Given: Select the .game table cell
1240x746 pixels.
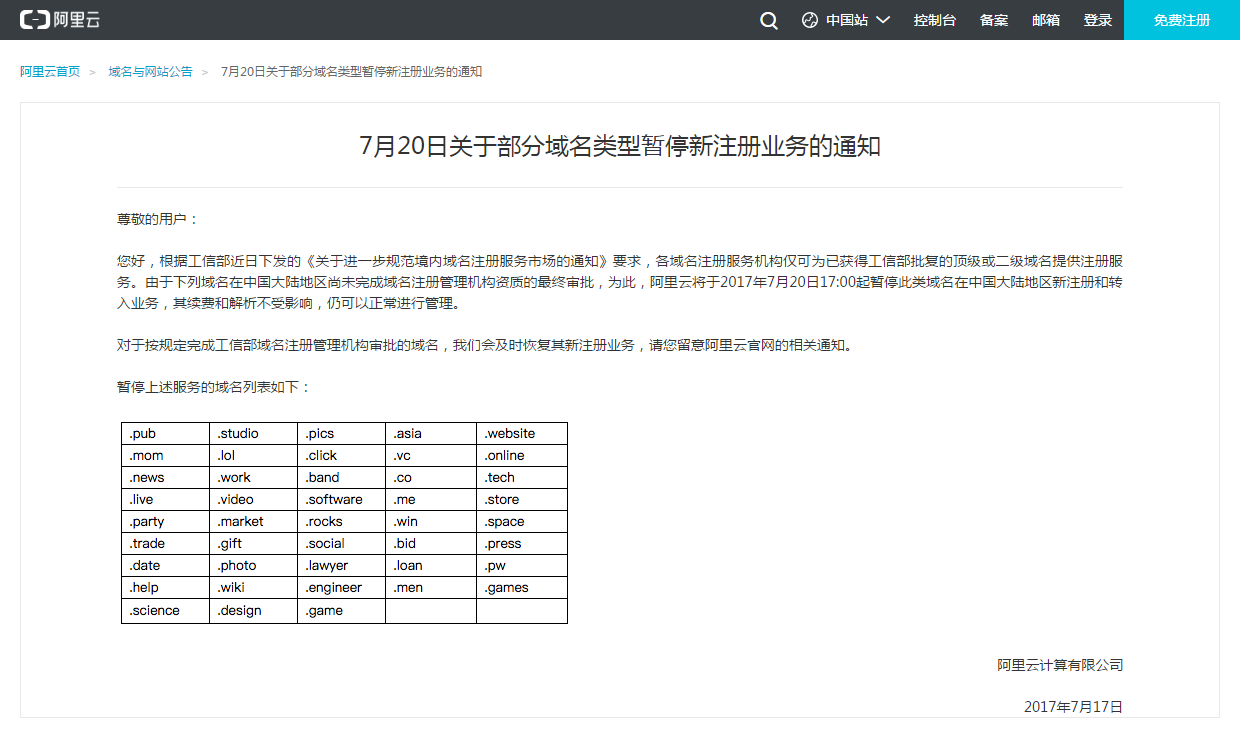Looking at the screenshot, I should click(342, 611).
